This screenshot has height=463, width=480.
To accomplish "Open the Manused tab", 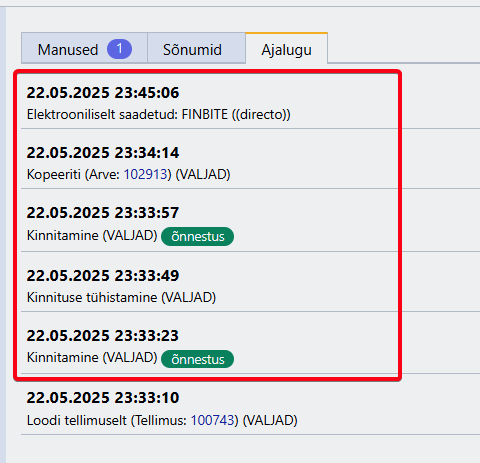I will tap(84, 48).
